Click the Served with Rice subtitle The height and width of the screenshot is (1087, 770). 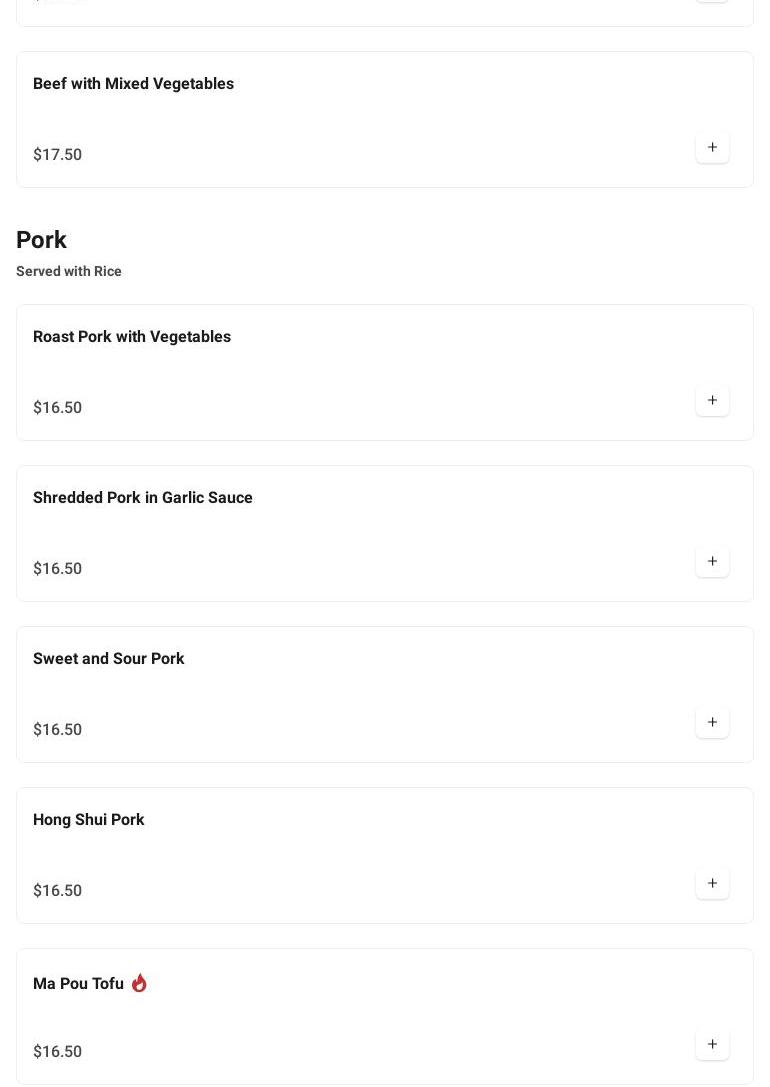pyautogui.click(x=69, y=271)
